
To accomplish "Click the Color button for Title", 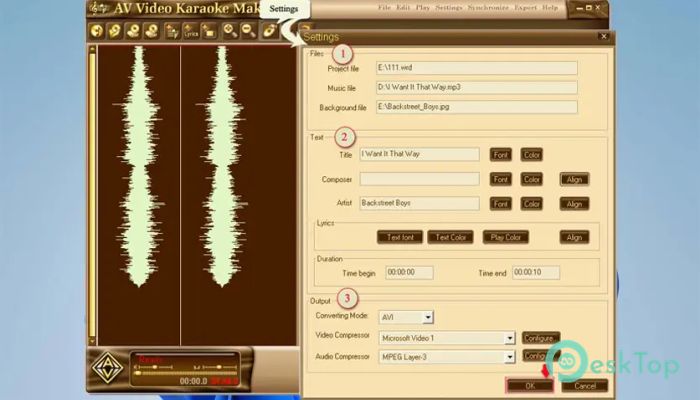I will point(531,155).
